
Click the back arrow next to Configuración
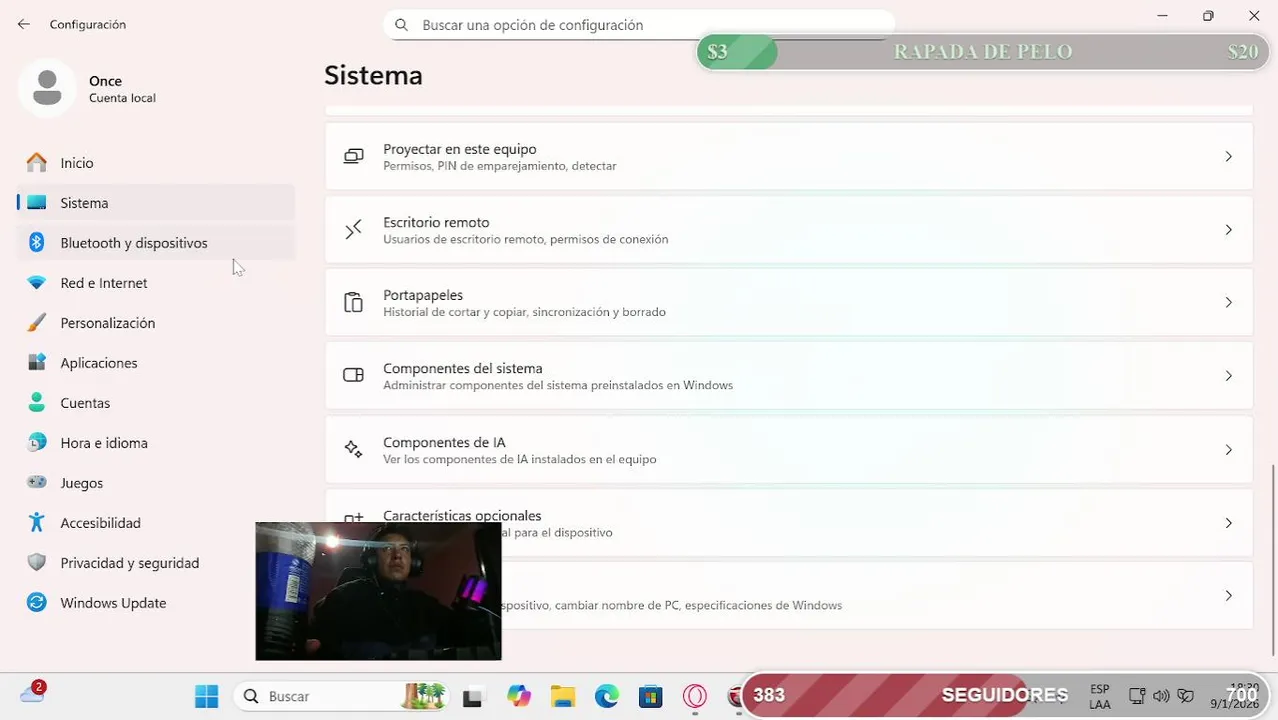[x=24, y=24]
